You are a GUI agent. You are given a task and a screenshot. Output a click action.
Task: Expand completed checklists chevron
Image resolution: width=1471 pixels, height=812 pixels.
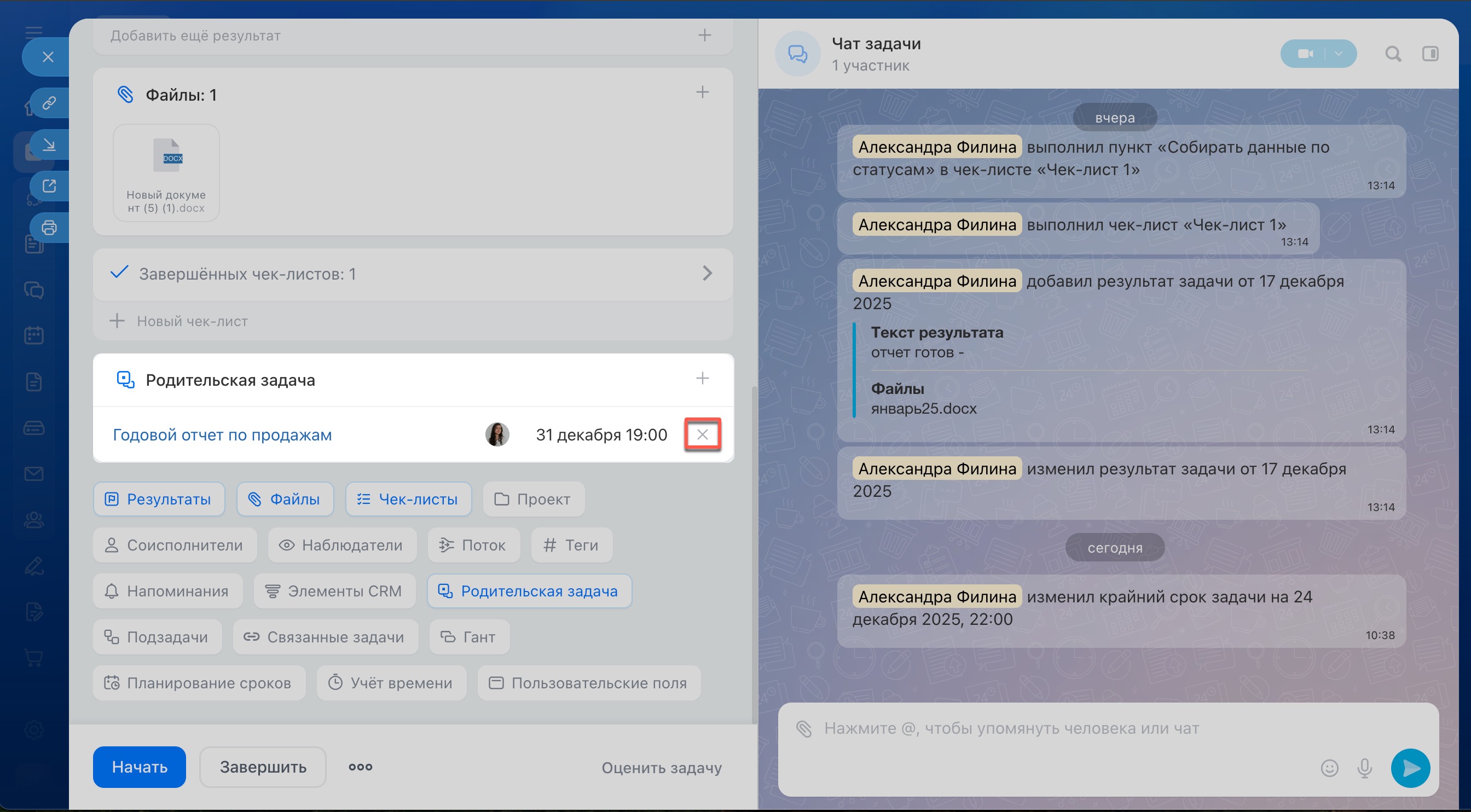(x=707, y=274)
